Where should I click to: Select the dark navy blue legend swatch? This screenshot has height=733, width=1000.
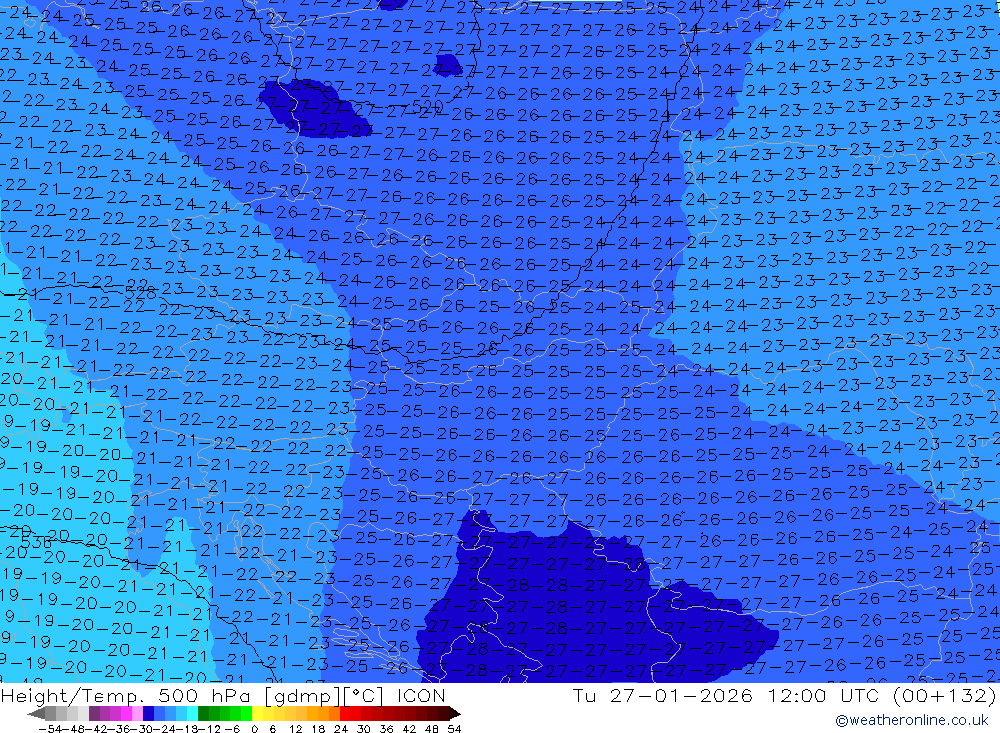coord(148,713)
